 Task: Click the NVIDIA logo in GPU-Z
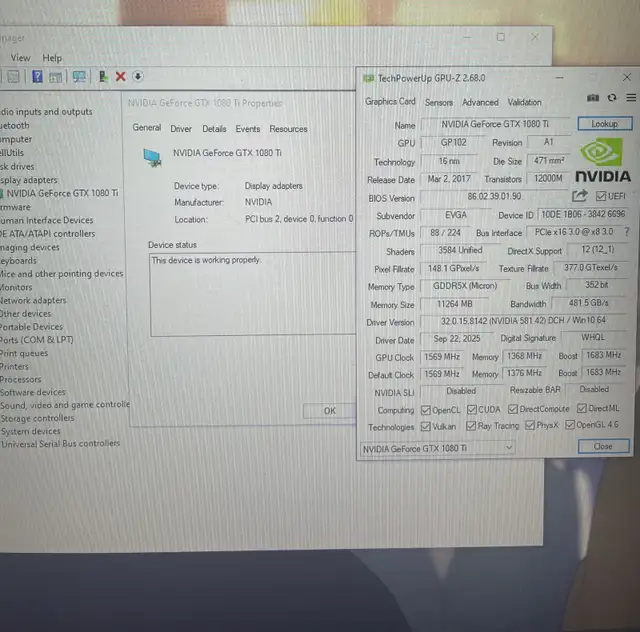(603, 160)
